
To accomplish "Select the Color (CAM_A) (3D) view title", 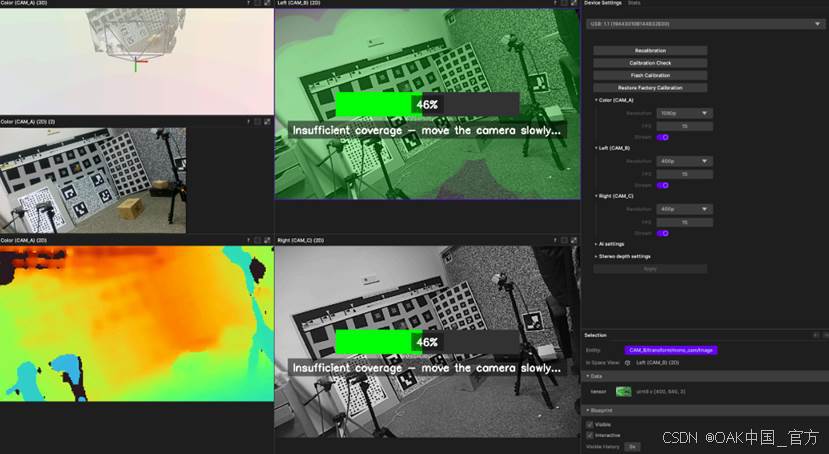I will coord(24,3).
